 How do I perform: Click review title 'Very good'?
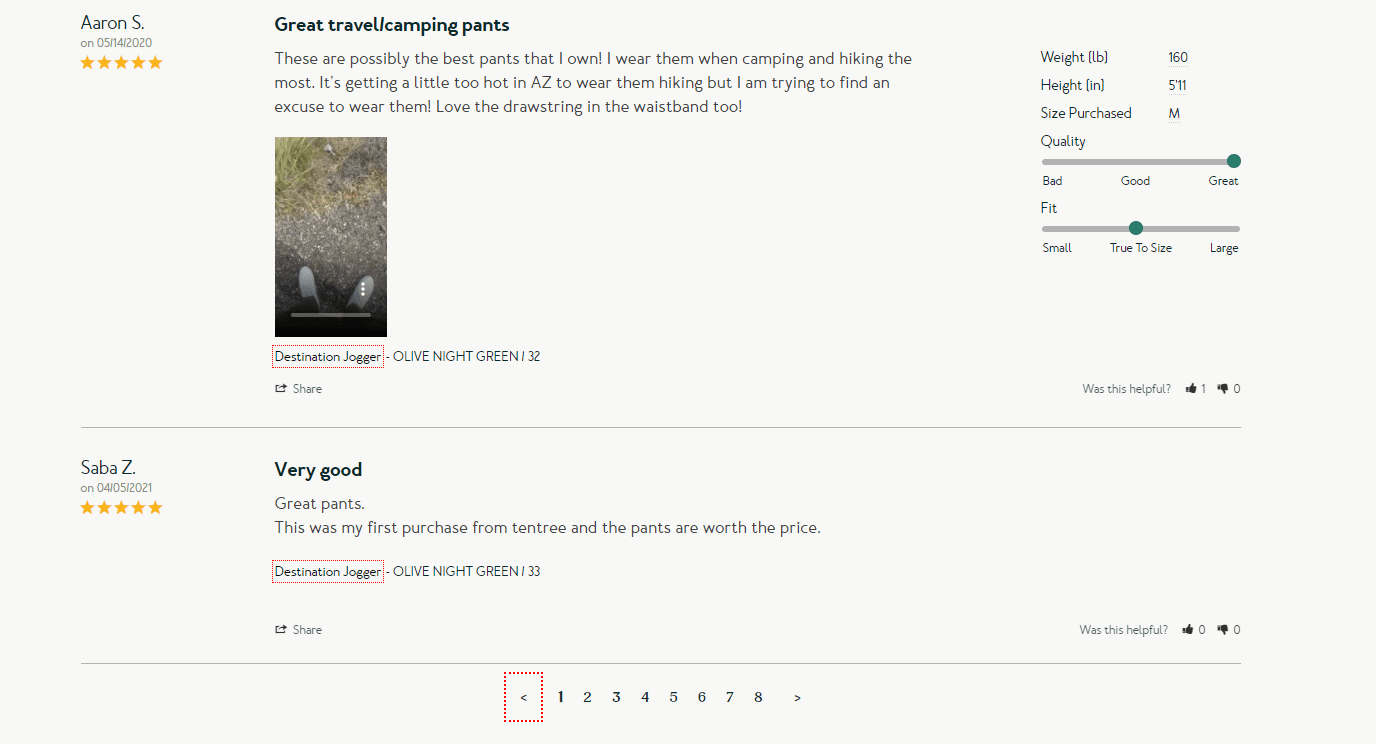pyautogui.click(x=318, y=470)
